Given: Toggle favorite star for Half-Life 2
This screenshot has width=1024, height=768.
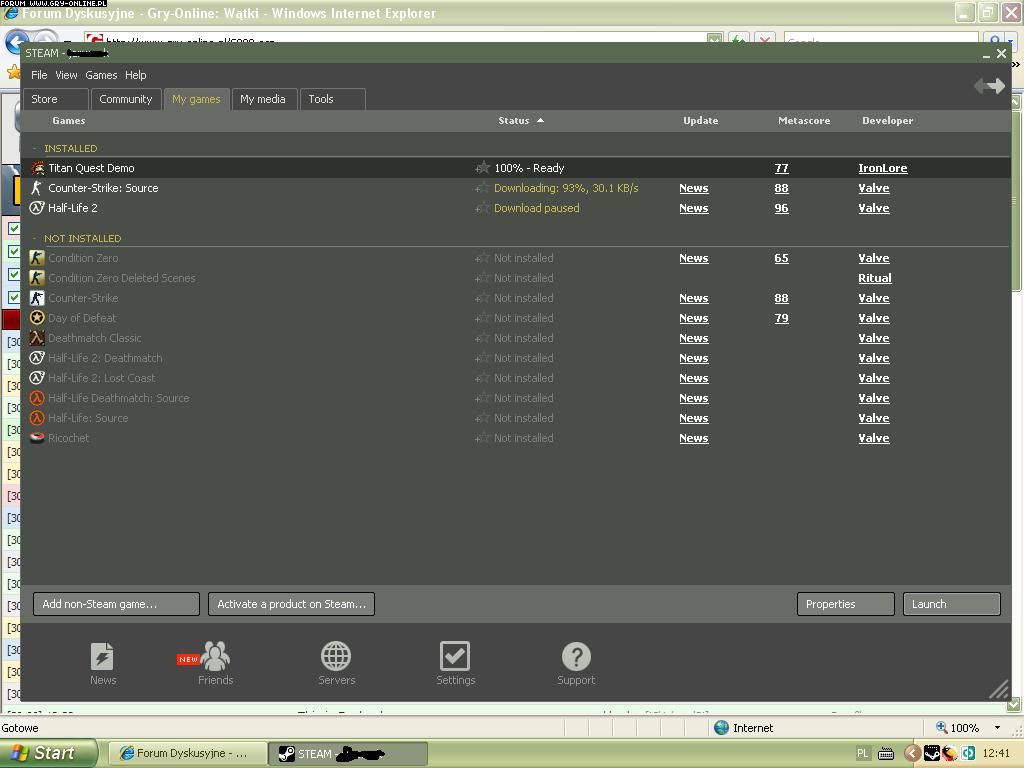Looking at the screenshot, I should [x=483, y=208].
